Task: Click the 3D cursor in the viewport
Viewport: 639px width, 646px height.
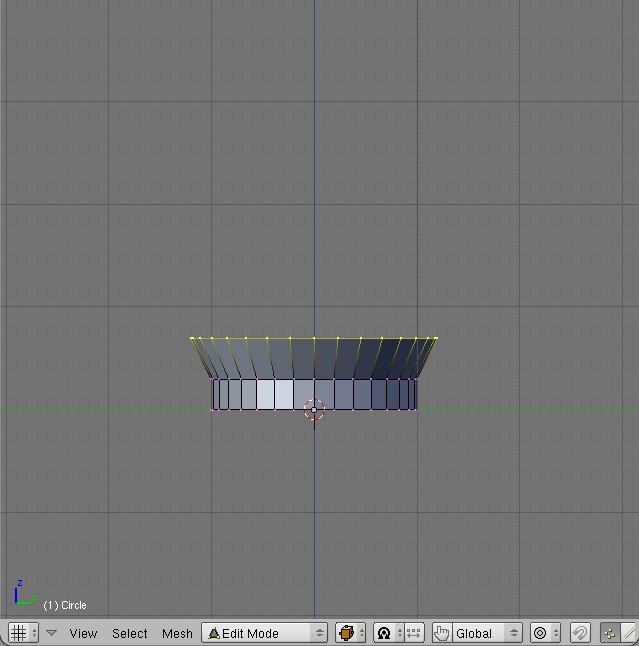Action: click(x=314, y=410)
